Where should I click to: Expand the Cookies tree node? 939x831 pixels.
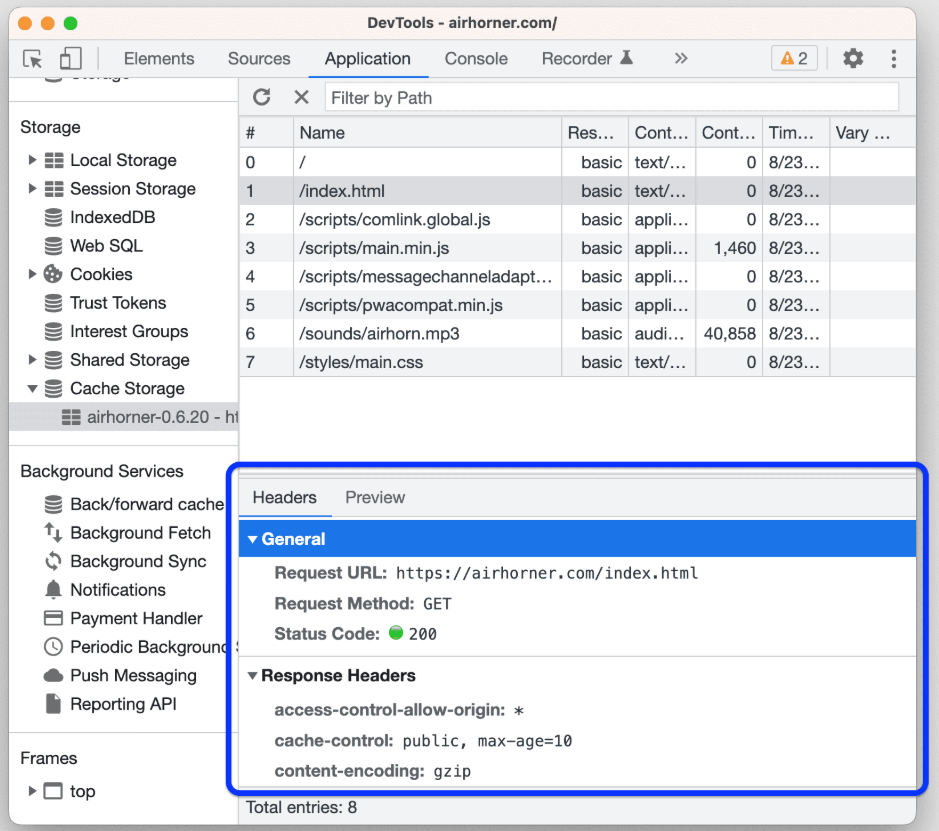tap(33, 274)
